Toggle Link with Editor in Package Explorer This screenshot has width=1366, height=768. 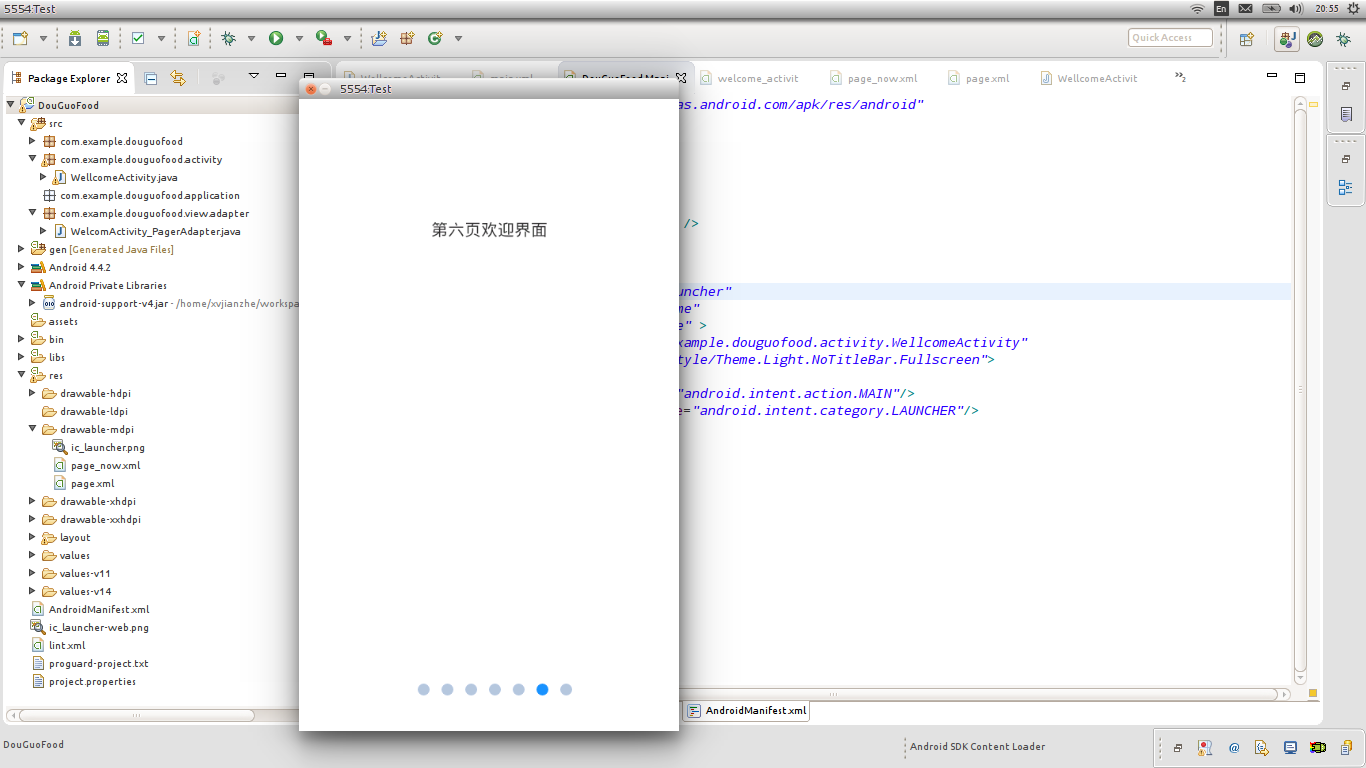point(178,77)
